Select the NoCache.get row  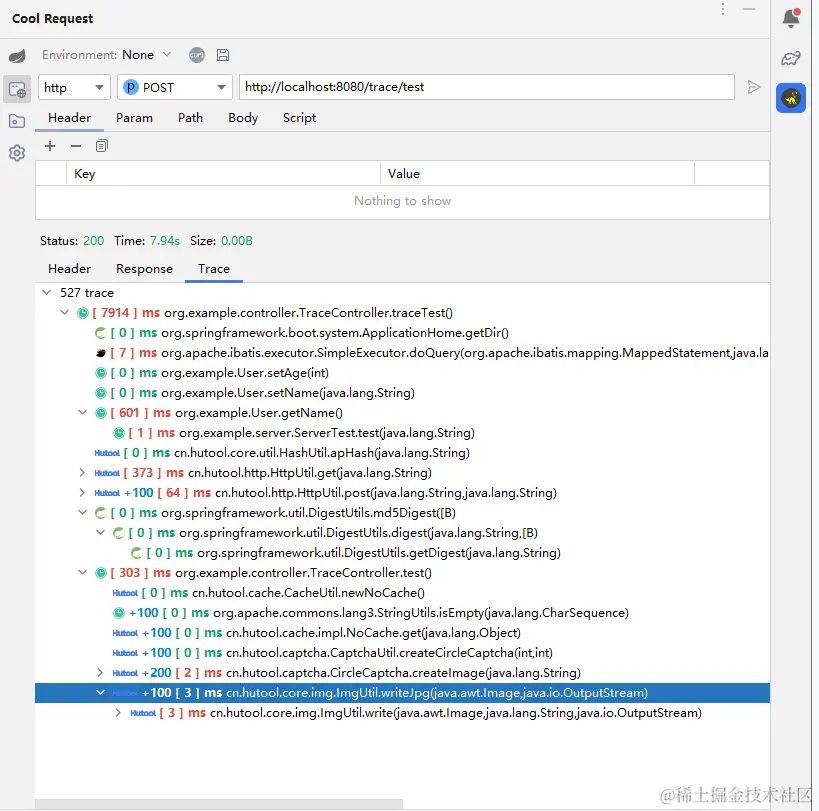tap(402, 633)
